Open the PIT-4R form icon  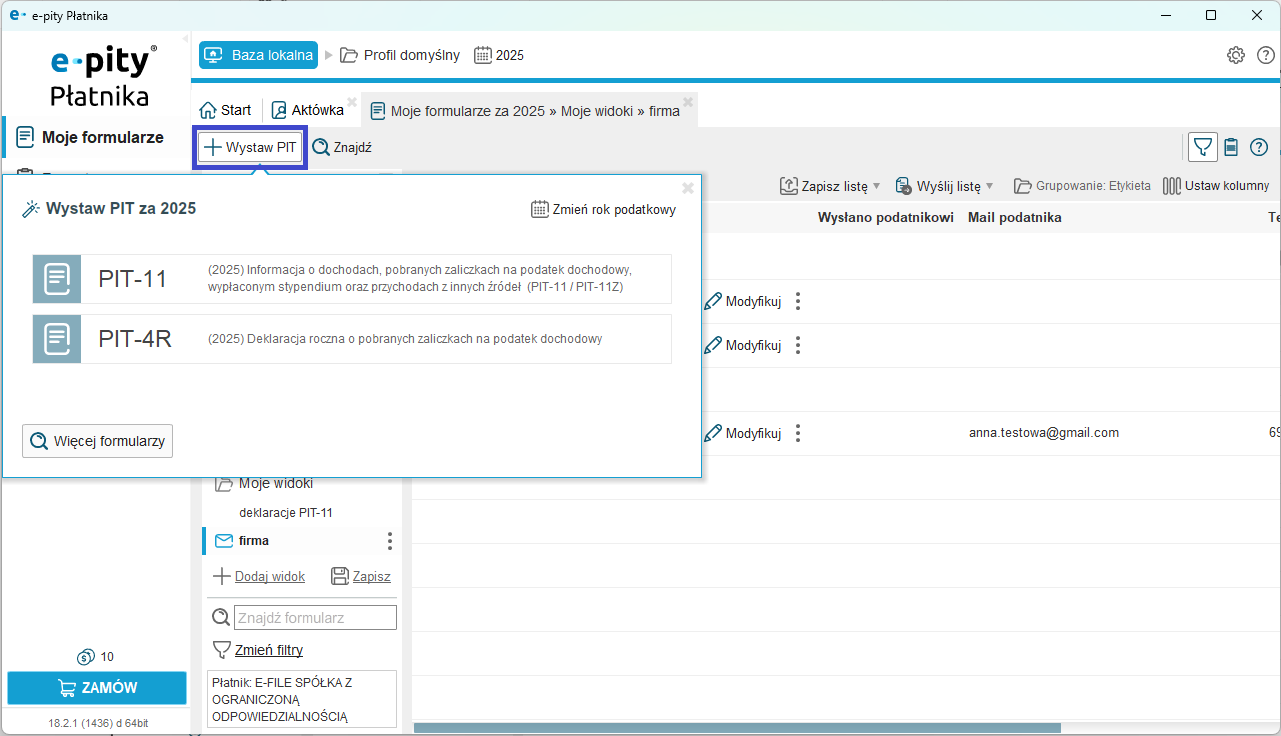57,339
